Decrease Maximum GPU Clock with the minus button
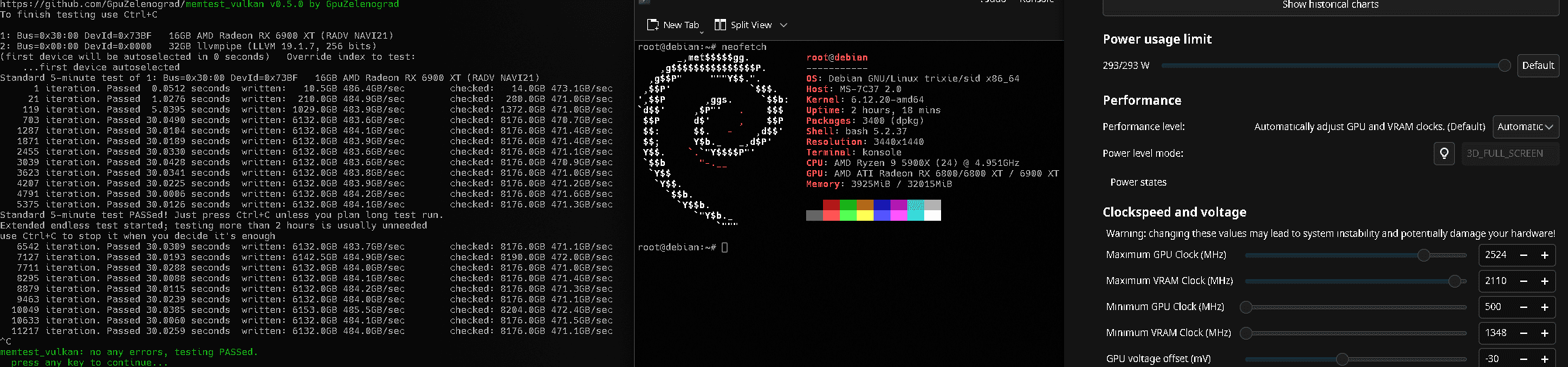Viewport: 1568px width, 367px height. 1524,255
